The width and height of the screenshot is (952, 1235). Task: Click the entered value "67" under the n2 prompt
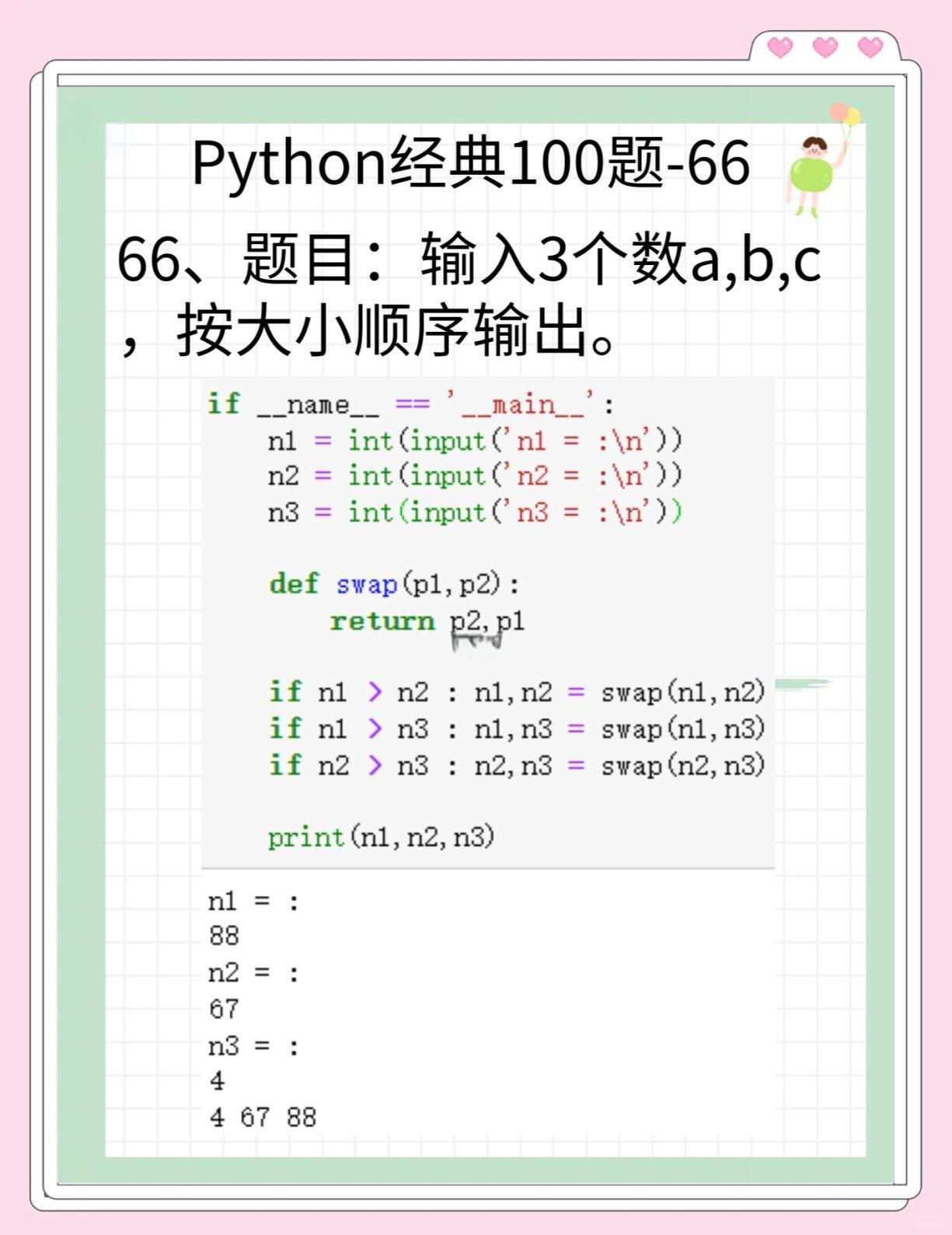pyautogui.click(x=224, y=1009)
